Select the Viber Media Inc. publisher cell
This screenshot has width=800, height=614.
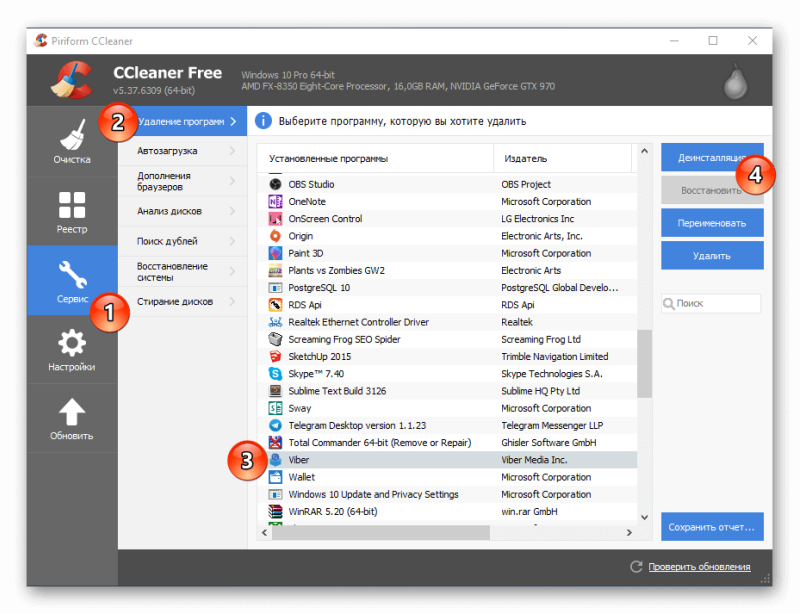pos(534,460)
